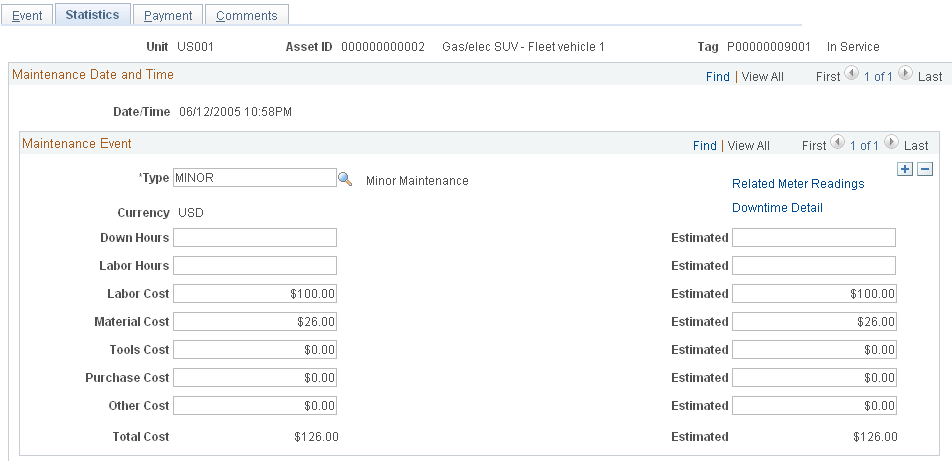Click First in Maintenance Date and Time navigation
The image size is (952, 461).
828,77
